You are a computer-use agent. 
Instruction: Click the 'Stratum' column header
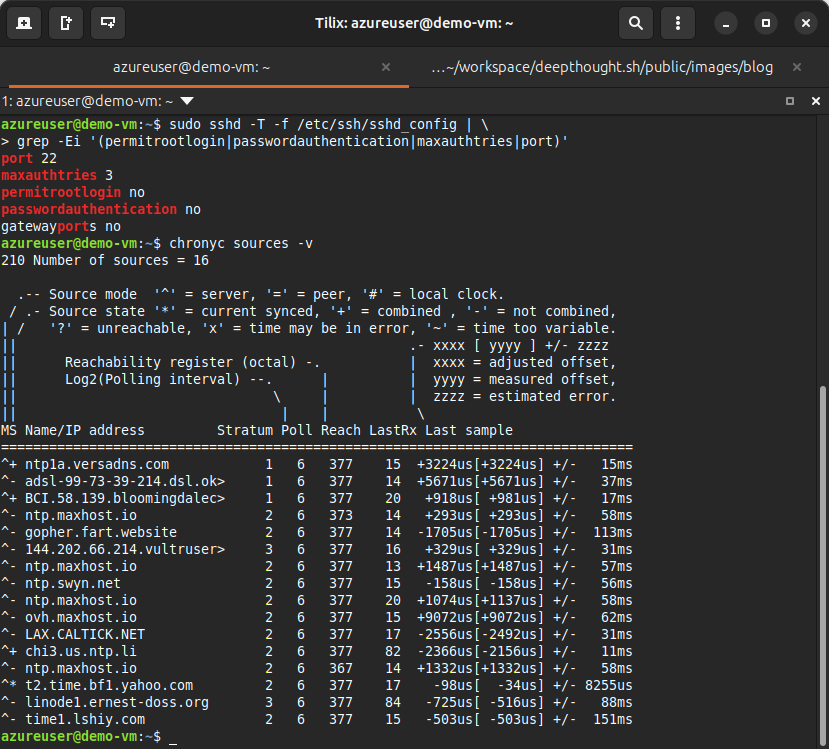pyautogui.click(x=245, y=430)
